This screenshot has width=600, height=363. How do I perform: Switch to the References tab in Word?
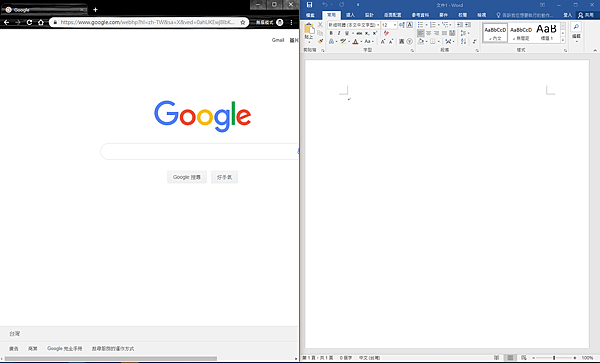coord(420,15)
